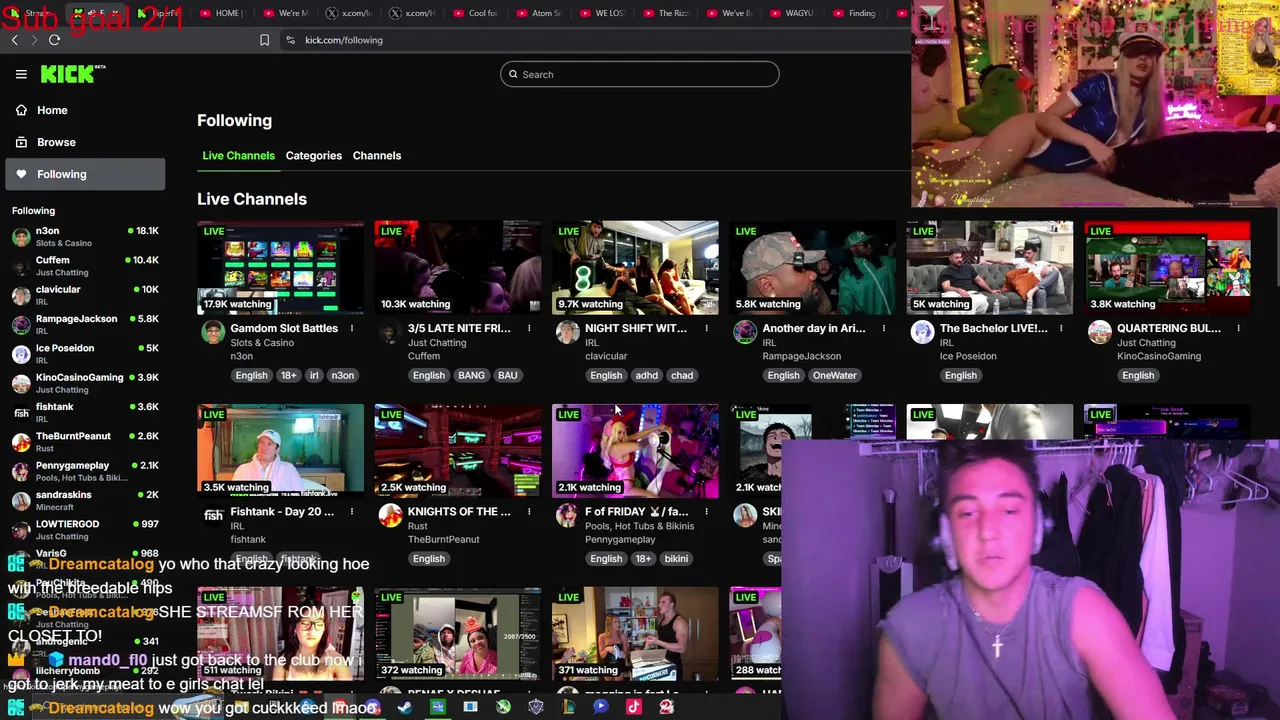Switch to the Channels tab
The height and width of the screenshot is (720, 1280).
coord(377,155)
